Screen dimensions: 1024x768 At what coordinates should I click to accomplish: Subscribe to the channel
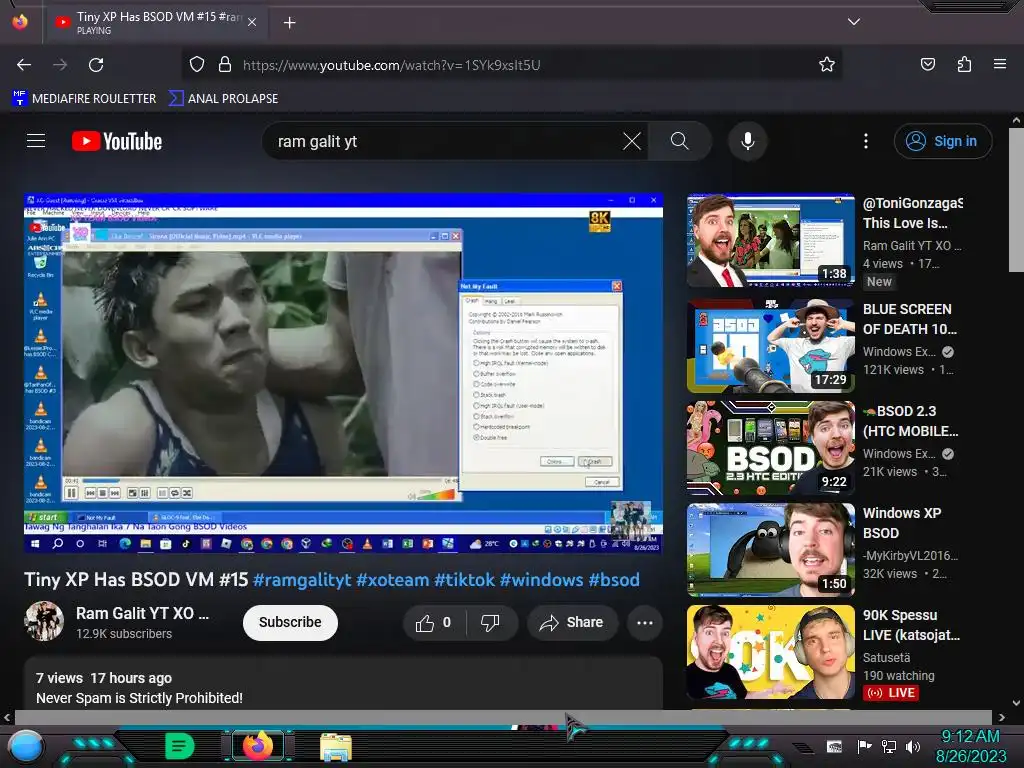(290, 622)
